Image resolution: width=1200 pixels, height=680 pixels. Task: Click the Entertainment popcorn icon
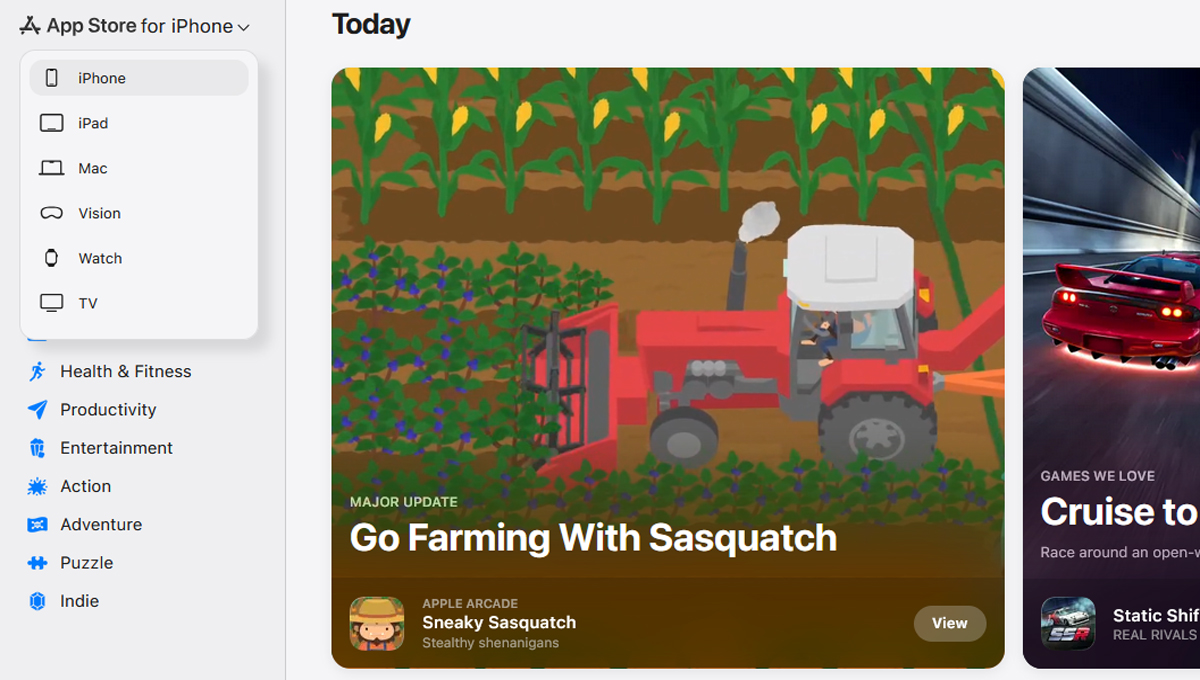click(38, 448)
